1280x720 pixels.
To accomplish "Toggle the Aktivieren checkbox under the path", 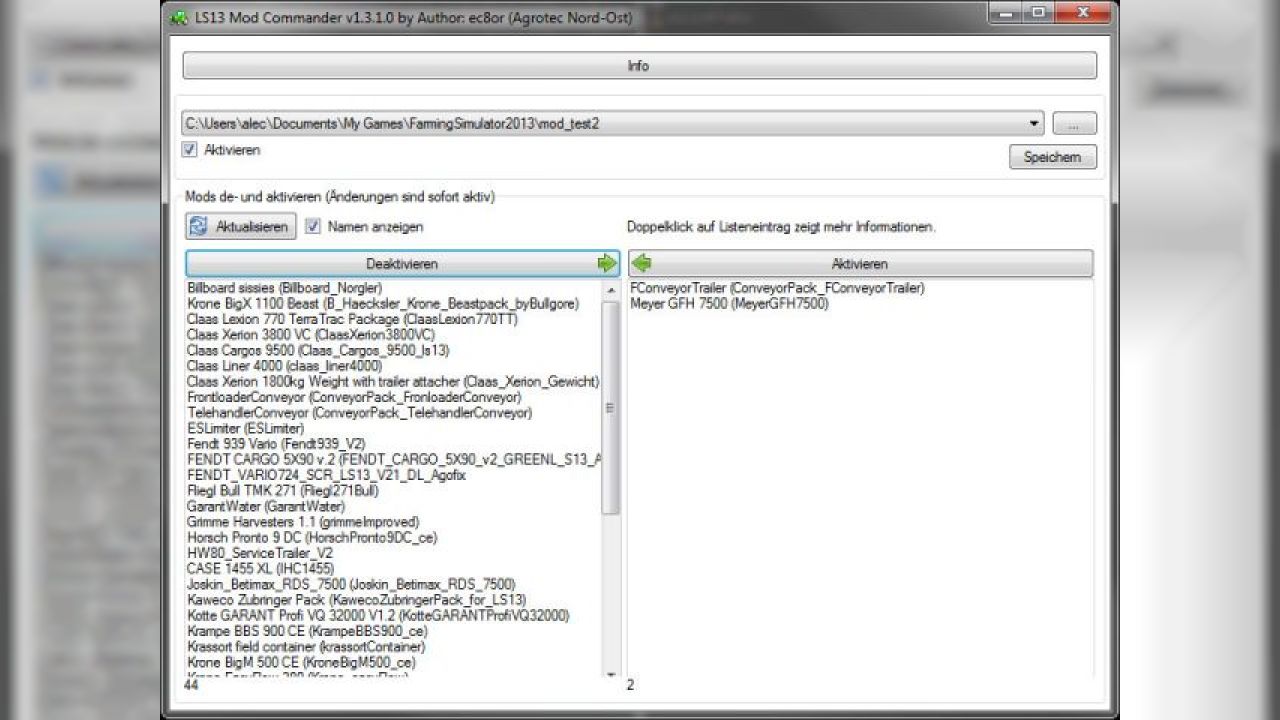I will click(189, 150).
